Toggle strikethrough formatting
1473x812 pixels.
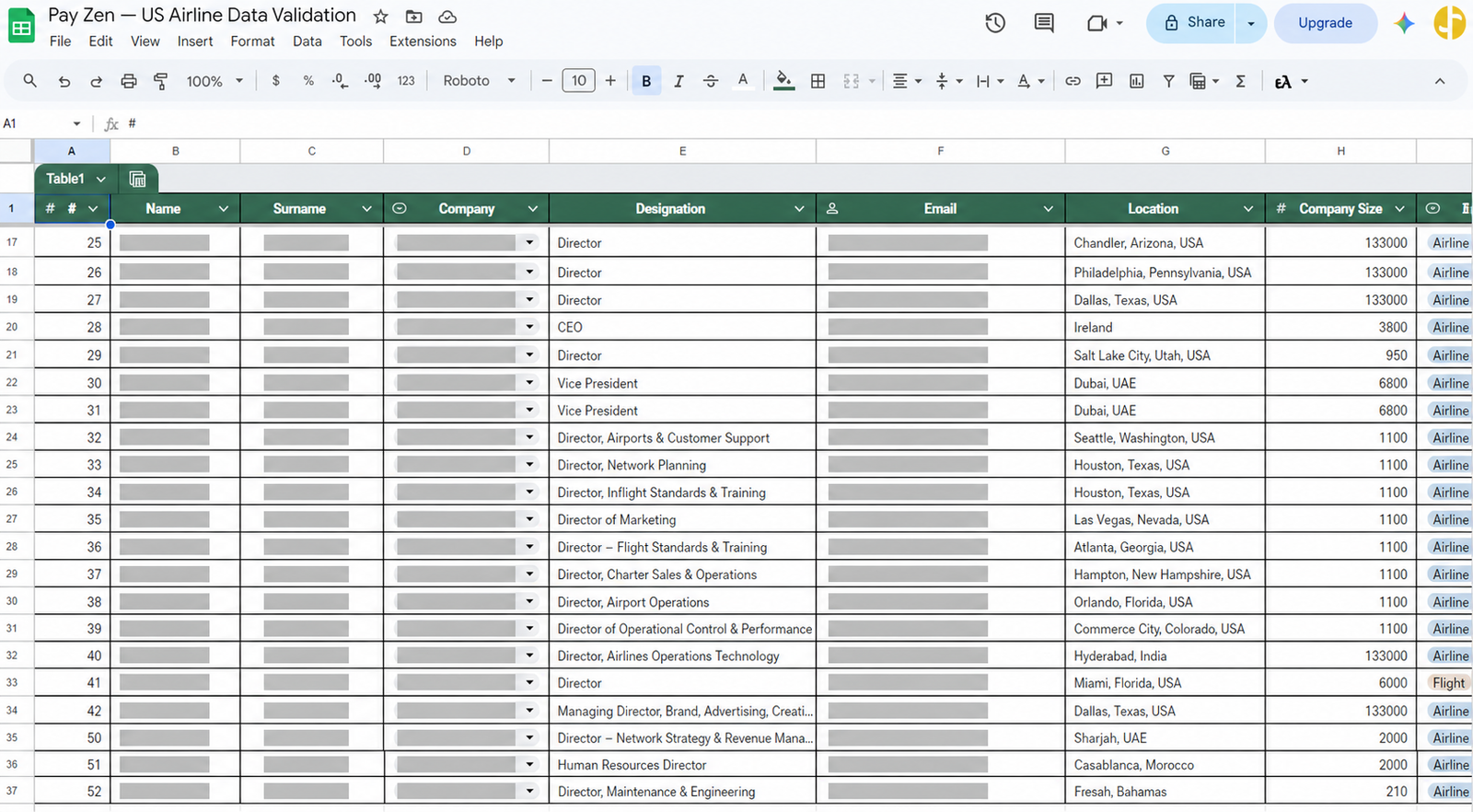711,81
